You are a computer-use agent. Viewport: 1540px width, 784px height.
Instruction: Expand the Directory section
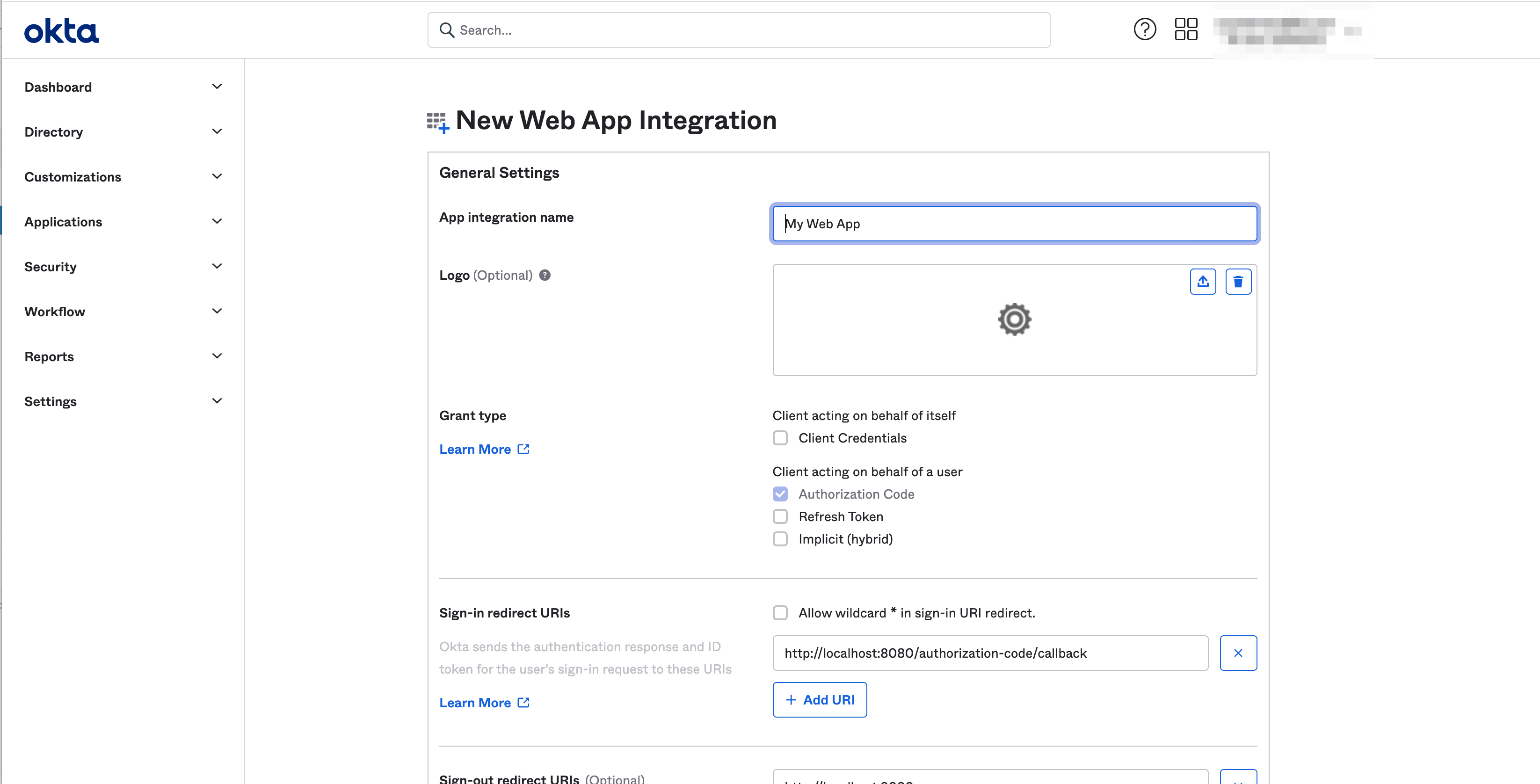[54, 131]
